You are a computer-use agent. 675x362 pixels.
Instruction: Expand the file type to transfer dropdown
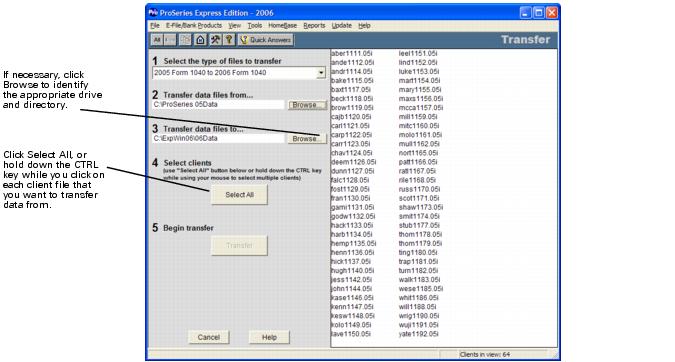pyautogui.click(x=321, y=73)
